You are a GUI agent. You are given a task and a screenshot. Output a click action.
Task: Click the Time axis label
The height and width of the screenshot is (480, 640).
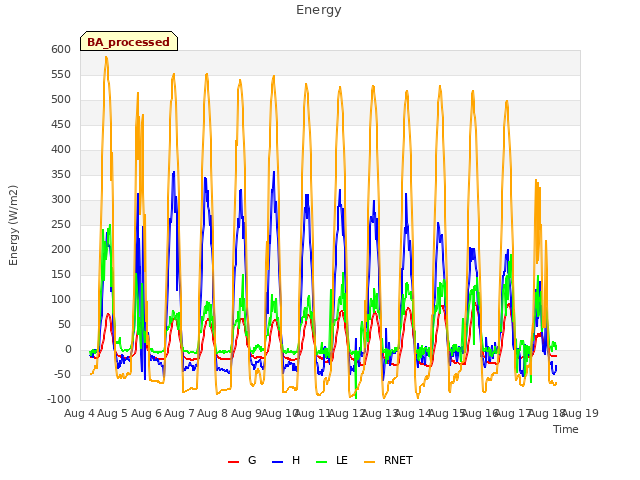[566, 429]
